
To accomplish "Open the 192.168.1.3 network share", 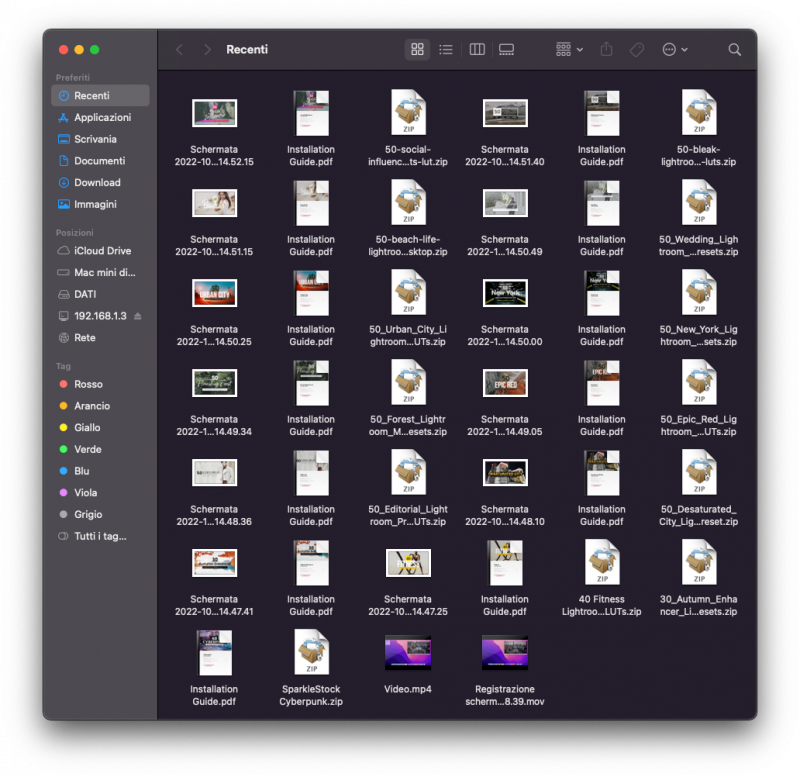I will pos(101,316).
